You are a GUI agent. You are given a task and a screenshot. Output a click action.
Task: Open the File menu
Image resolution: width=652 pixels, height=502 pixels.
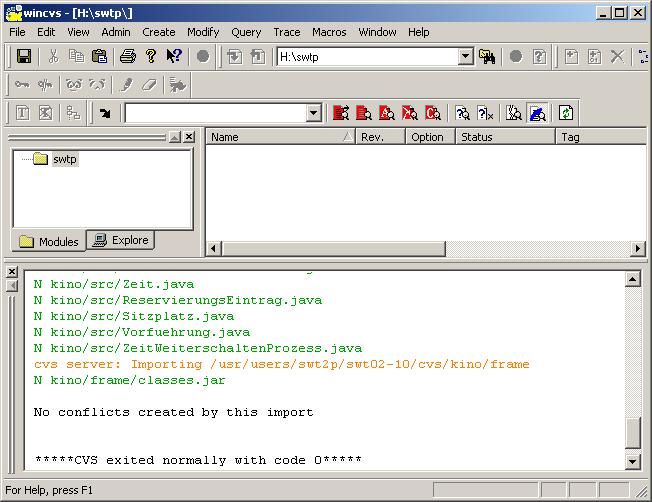[x=17, y=32]
